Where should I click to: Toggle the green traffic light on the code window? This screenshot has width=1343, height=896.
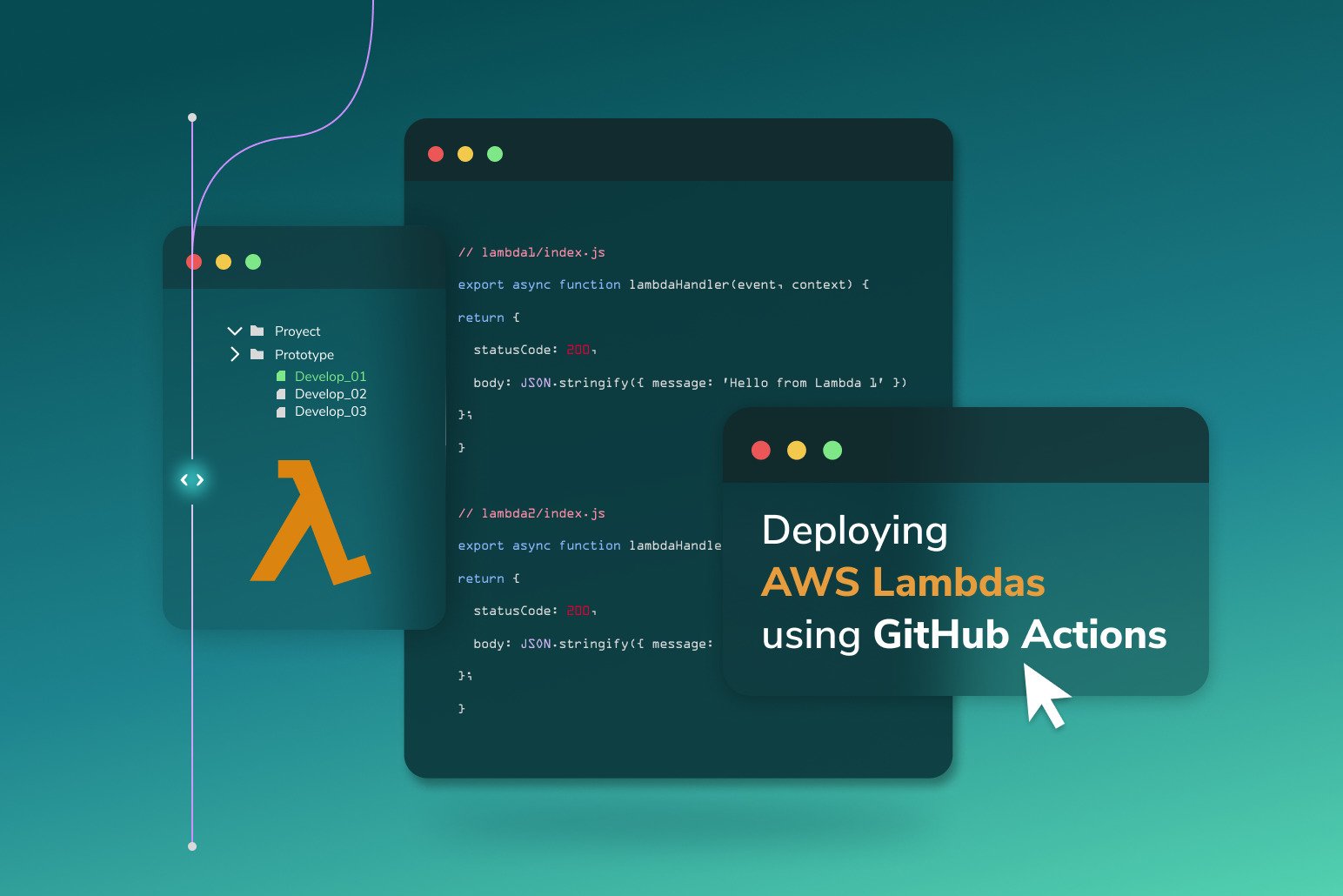click(495, 154)
